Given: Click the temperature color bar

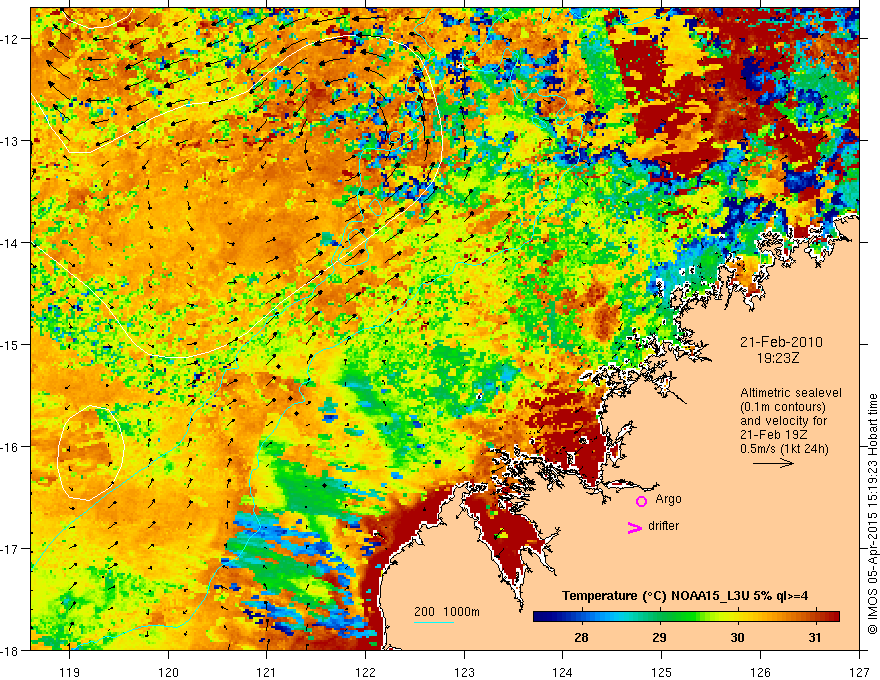Looking at the screenshot, I should [686, 617].
